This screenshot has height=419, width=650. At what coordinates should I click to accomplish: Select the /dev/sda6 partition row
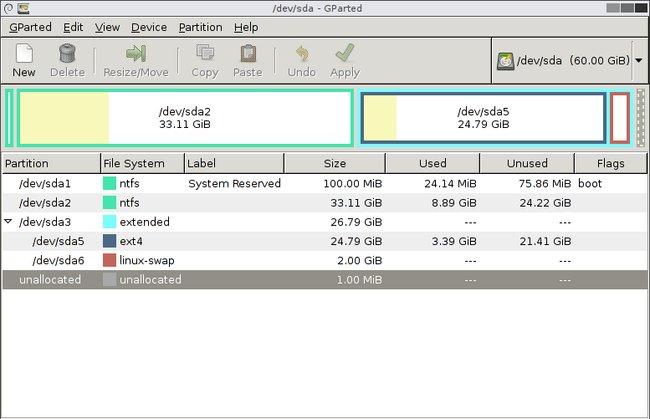tap(325, 260)
